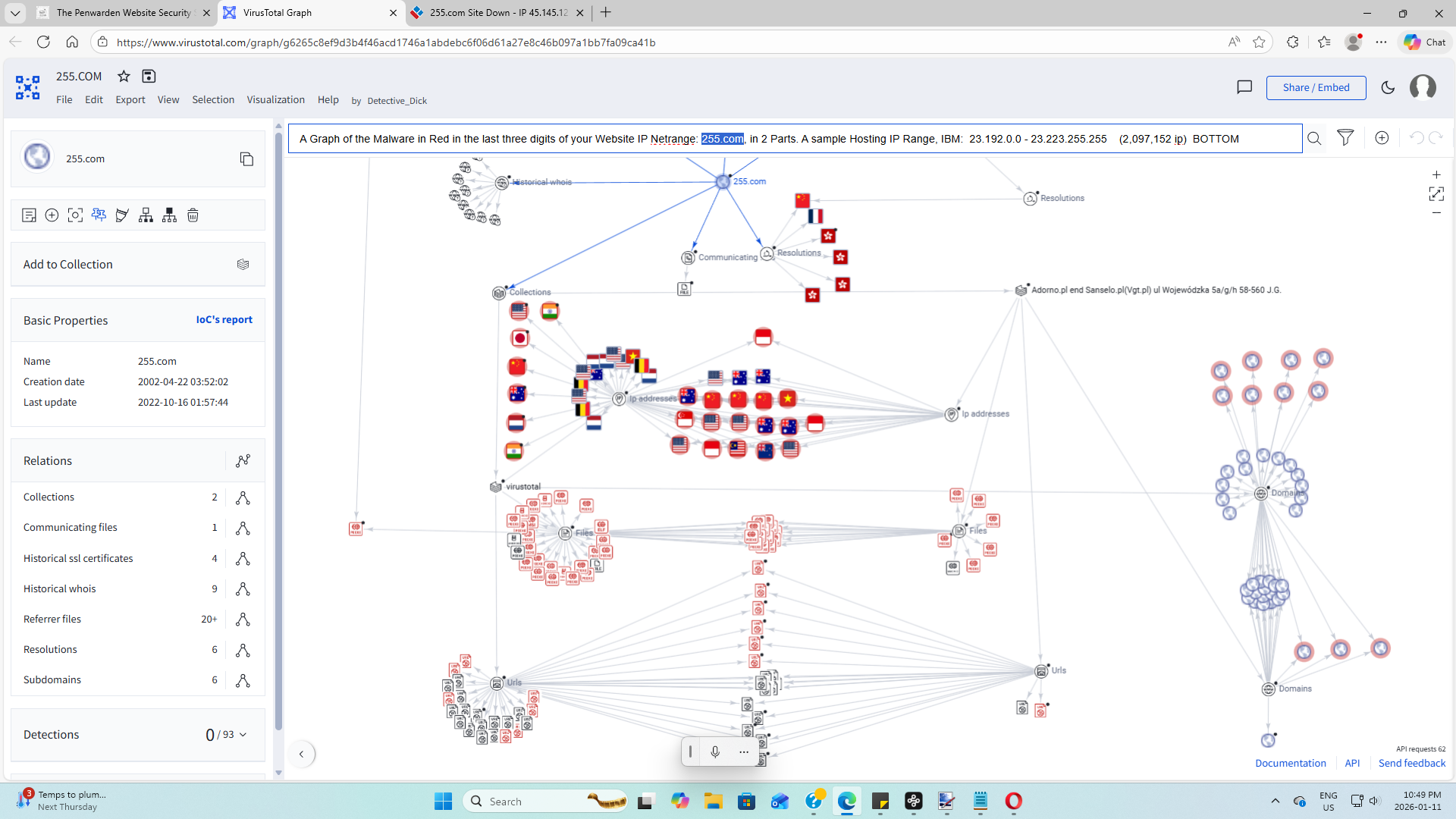Expand the Detections 0/93 chevron
This screenshot has height=819, width=1456.
point(243,735)
